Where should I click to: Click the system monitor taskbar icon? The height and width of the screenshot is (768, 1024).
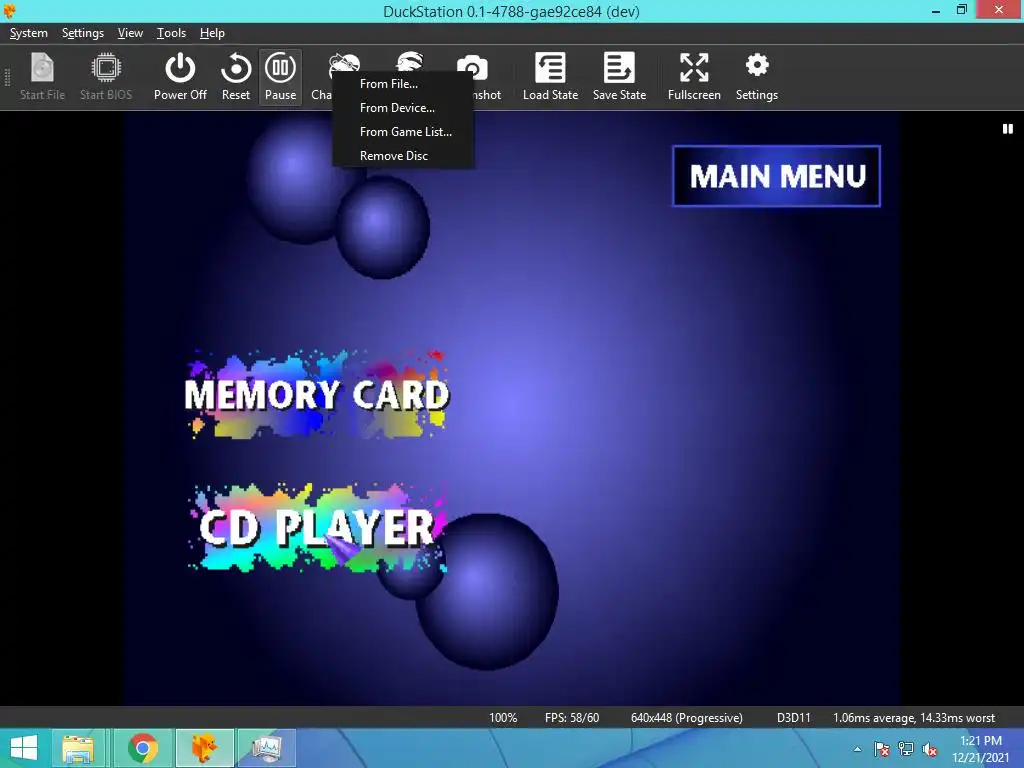point(267,748)
